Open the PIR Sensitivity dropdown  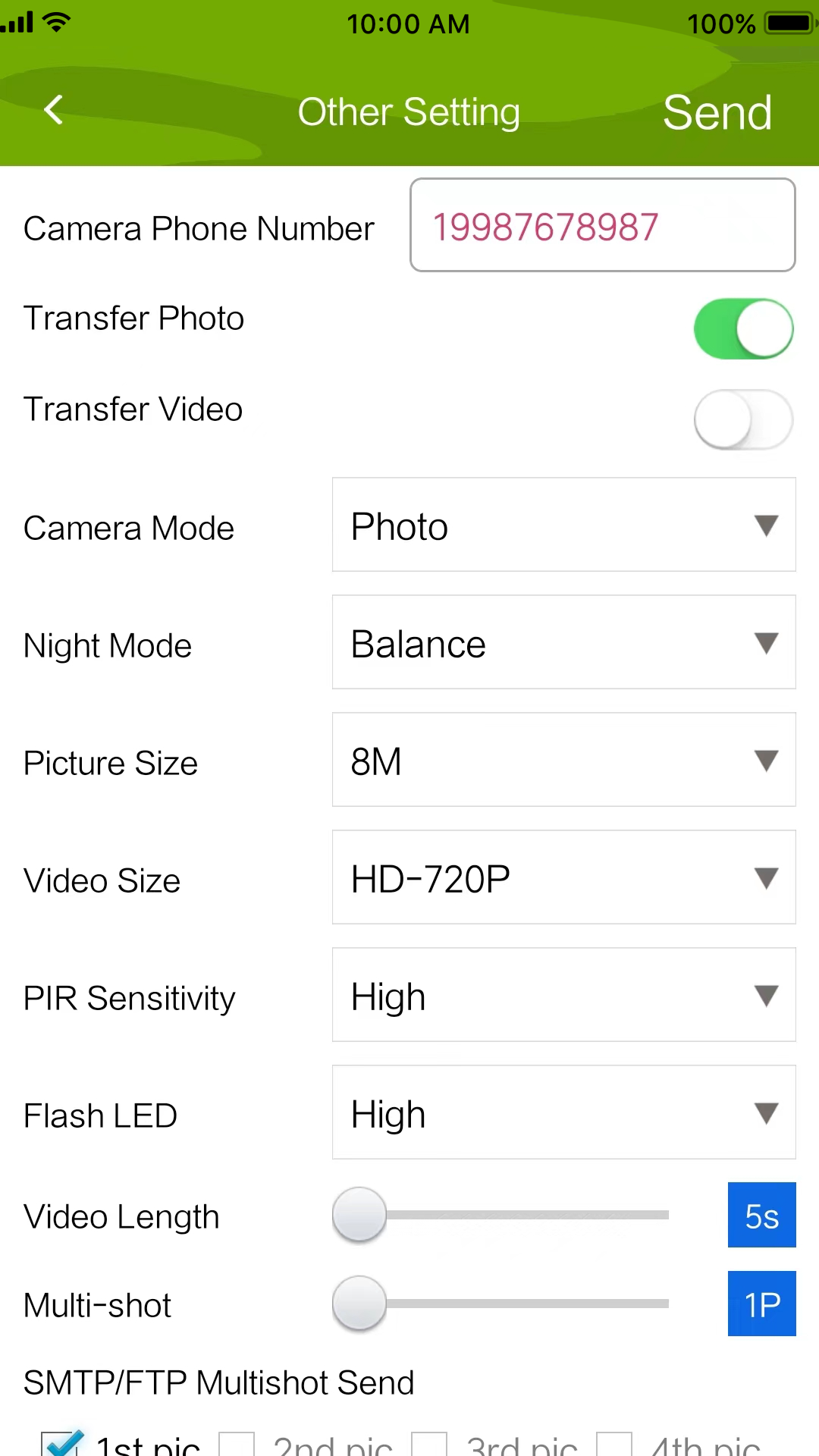(x=563, y=995)
